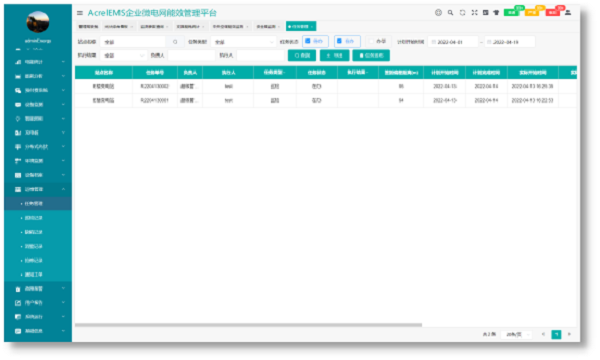The height and width of the screenshot is (360, 600).
Task: Uncheck the 待办 task status checkbox
Action: 308,41
